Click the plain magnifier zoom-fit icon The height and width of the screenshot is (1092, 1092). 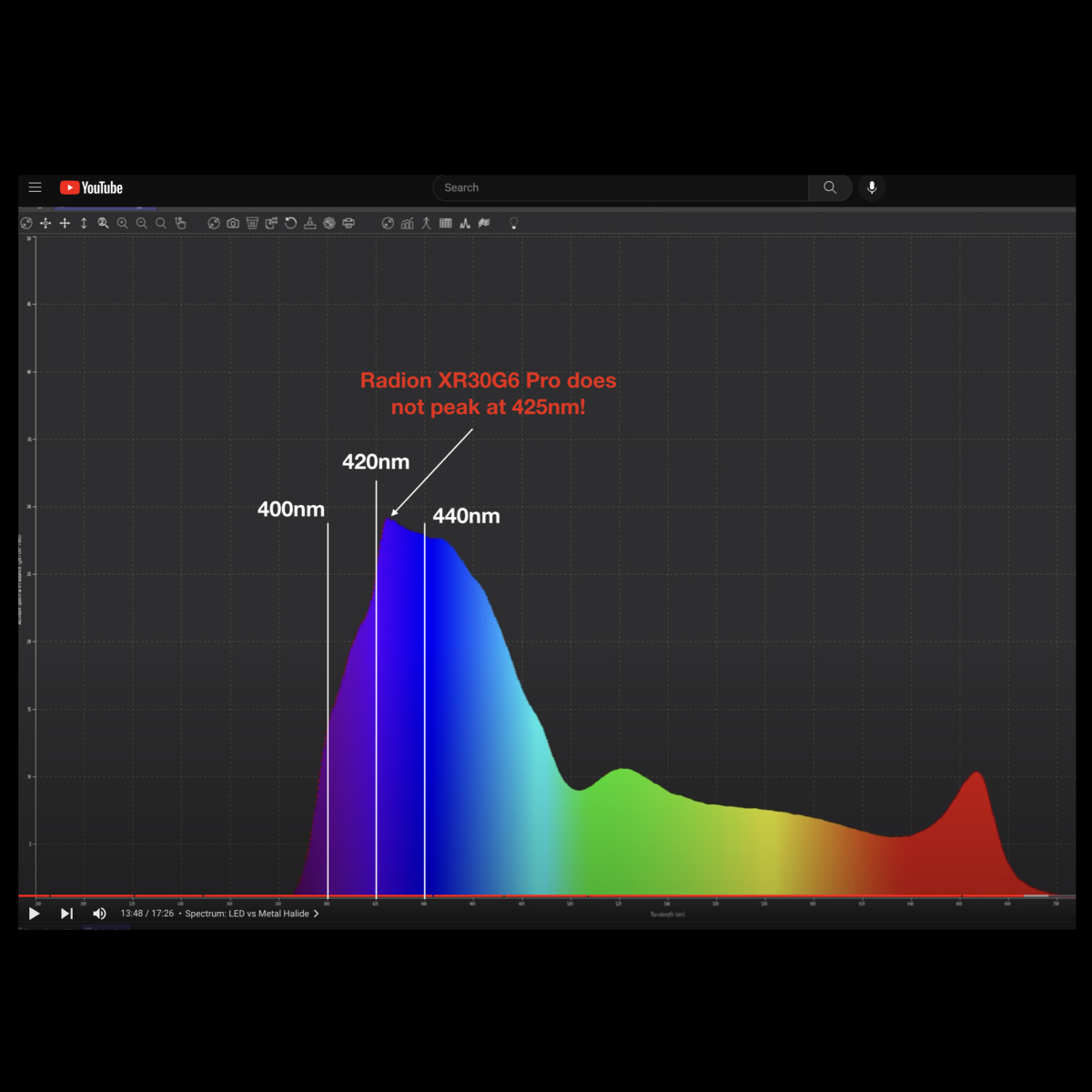[161, 223]
